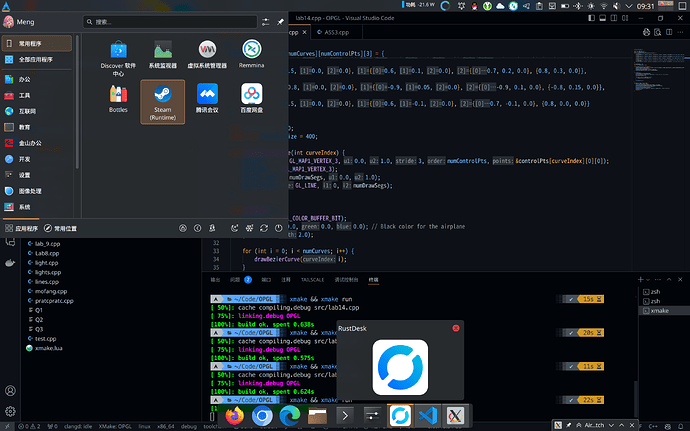
Task: Open the cloud sync tray icon
Action: coord(500,6)
